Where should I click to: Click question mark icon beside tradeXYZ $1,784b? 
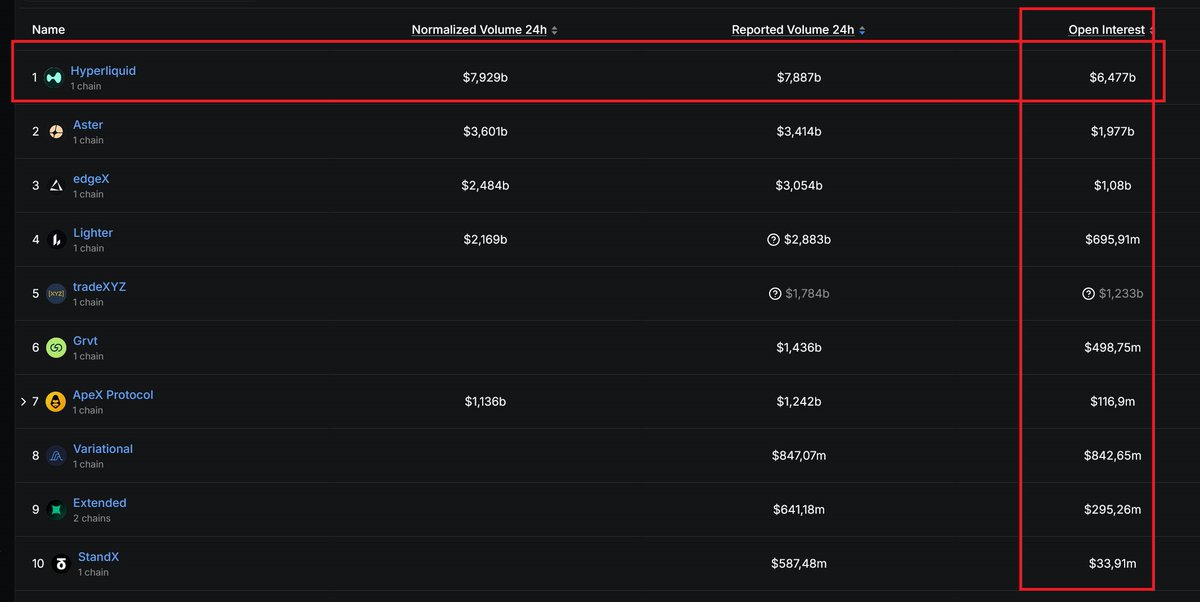(774, 294)
